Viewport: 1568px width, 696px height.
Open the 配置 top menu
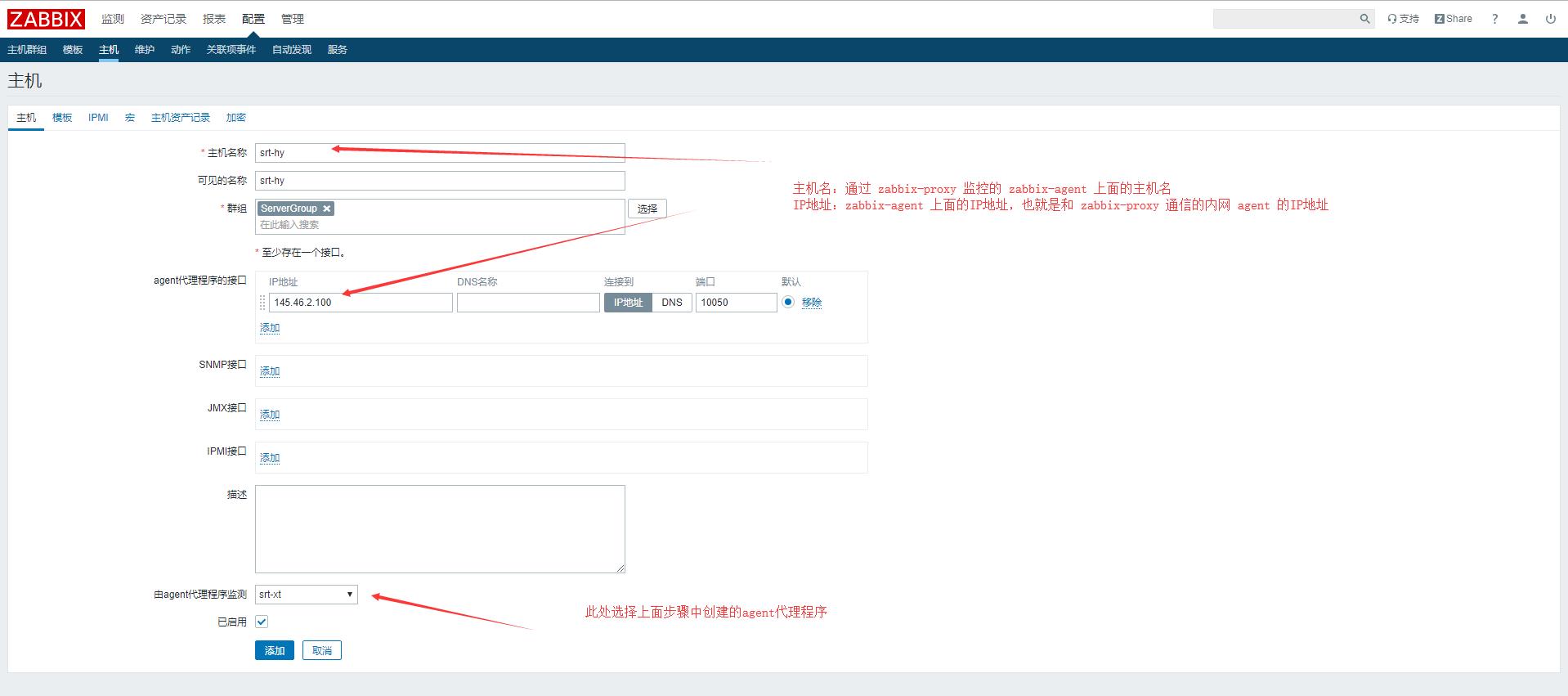253,19
